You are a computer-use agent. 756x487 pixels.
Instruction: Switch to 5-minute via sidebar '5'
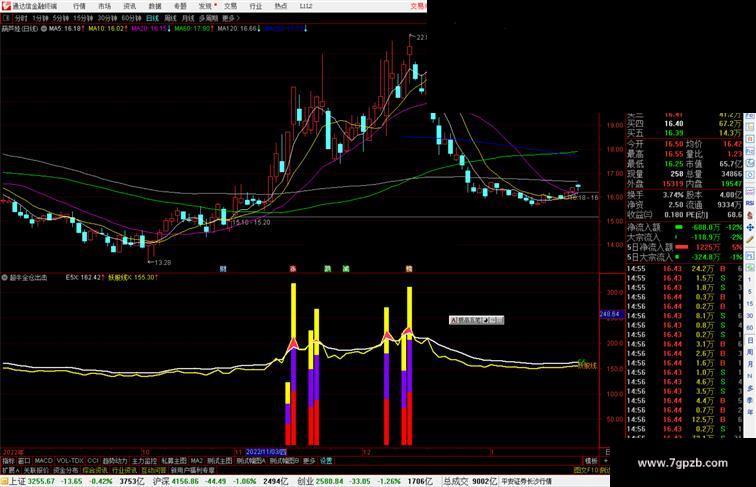[750, 292]
